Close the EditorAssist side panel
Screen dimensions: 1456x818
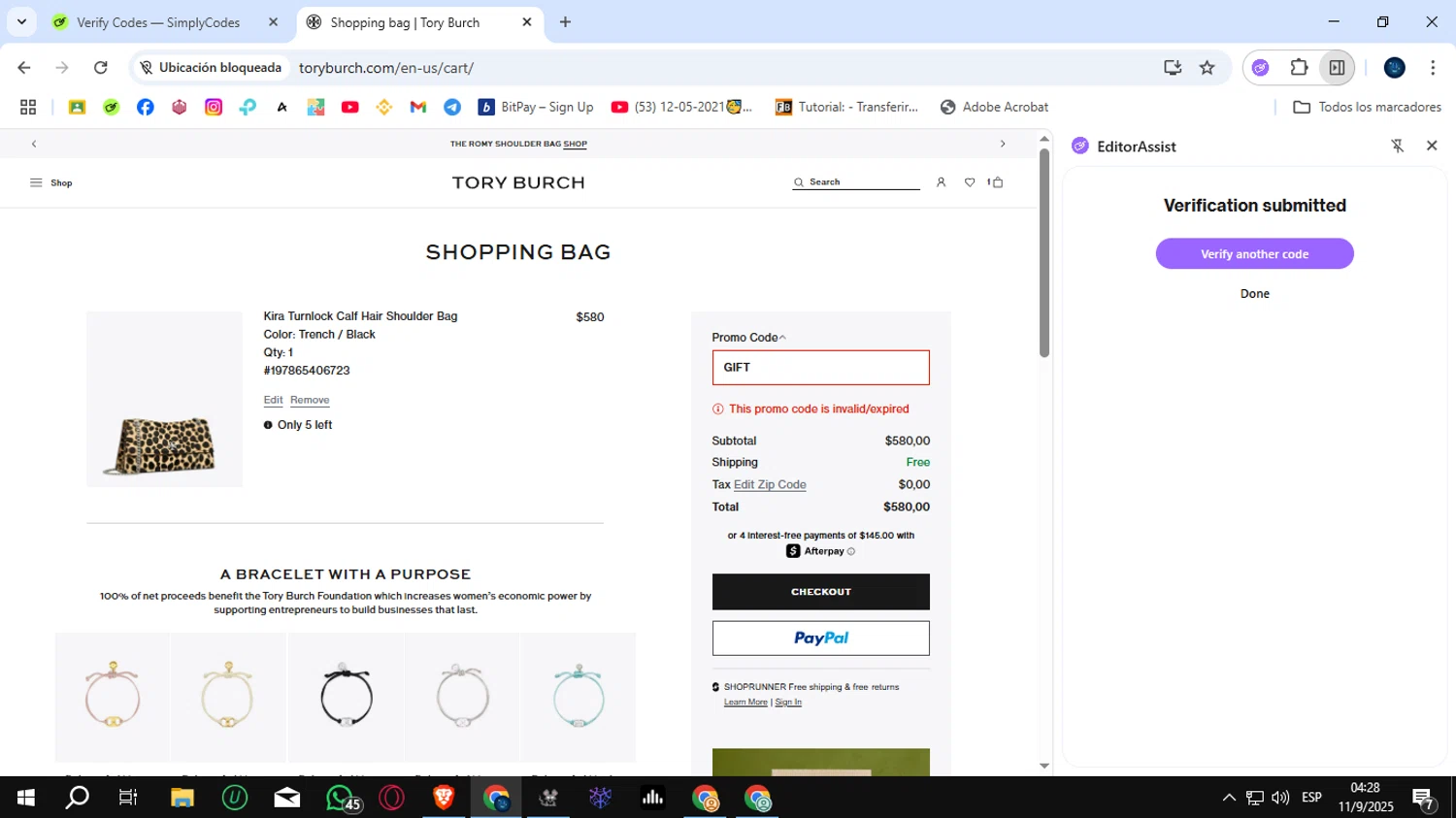1432,146
